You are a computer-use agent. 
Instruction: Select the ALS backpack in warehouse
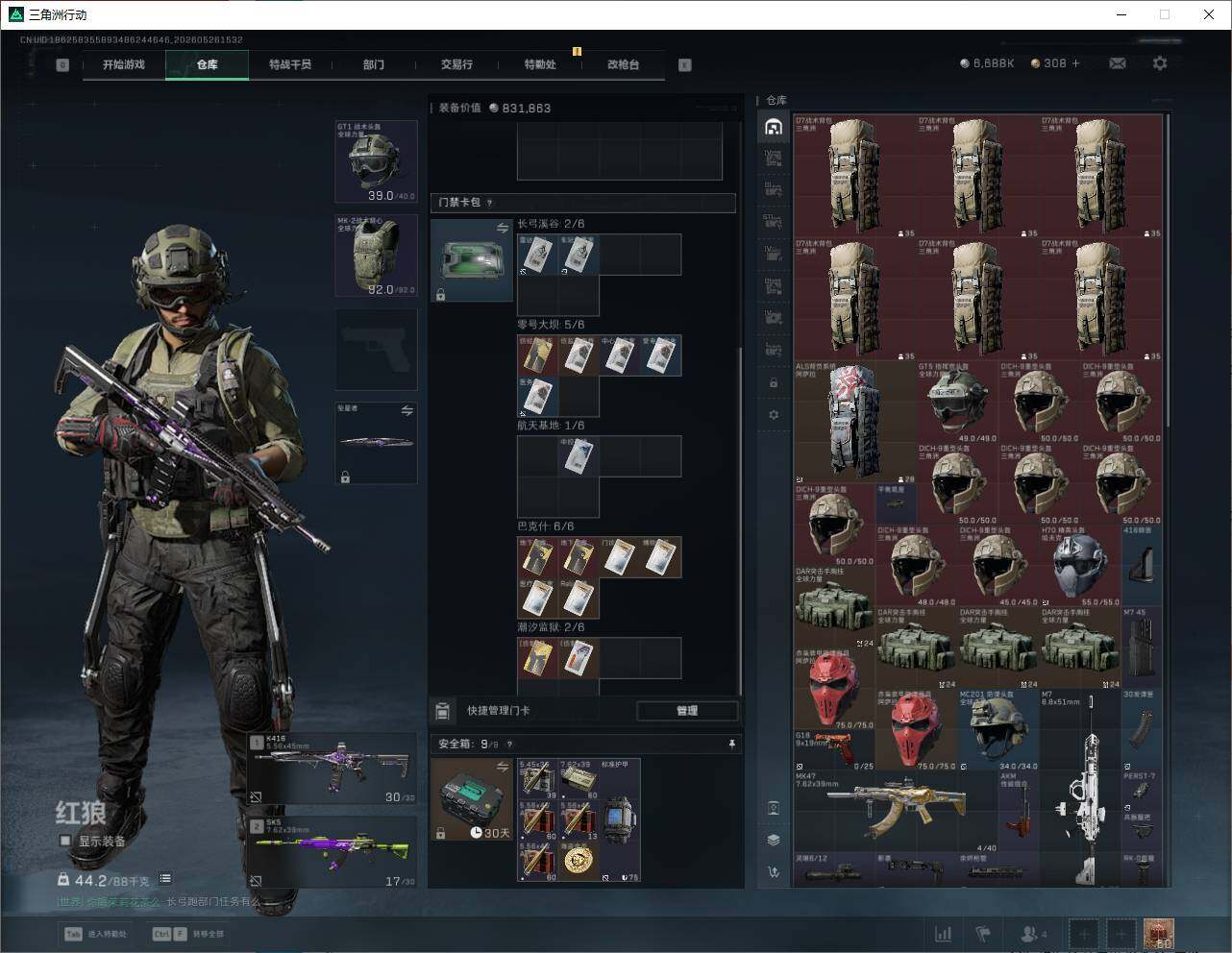click(x=855, y=422)
